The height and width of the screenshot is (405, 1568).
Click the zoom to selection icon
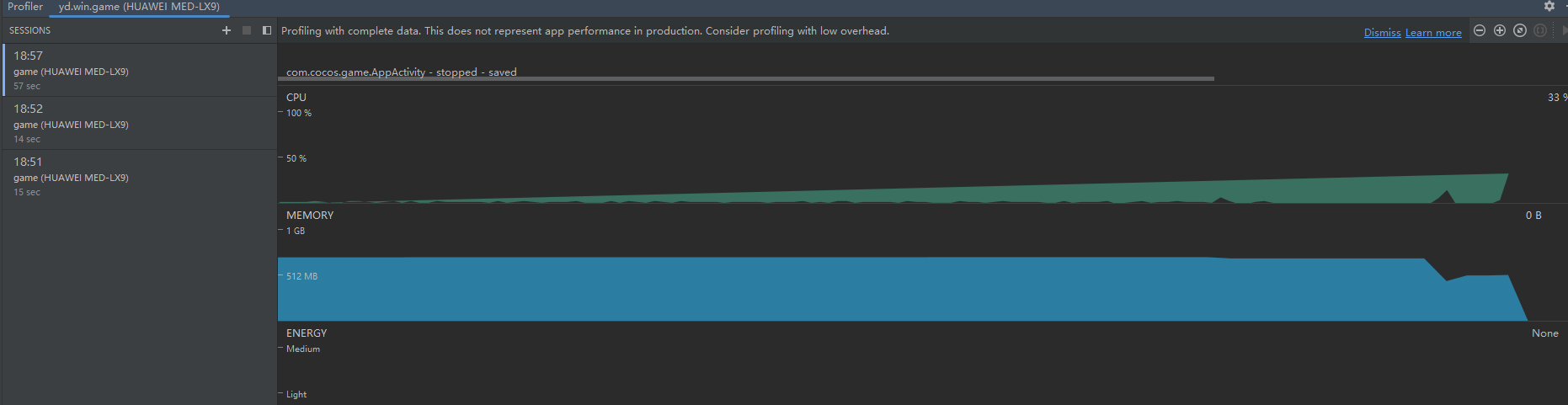1540,30
